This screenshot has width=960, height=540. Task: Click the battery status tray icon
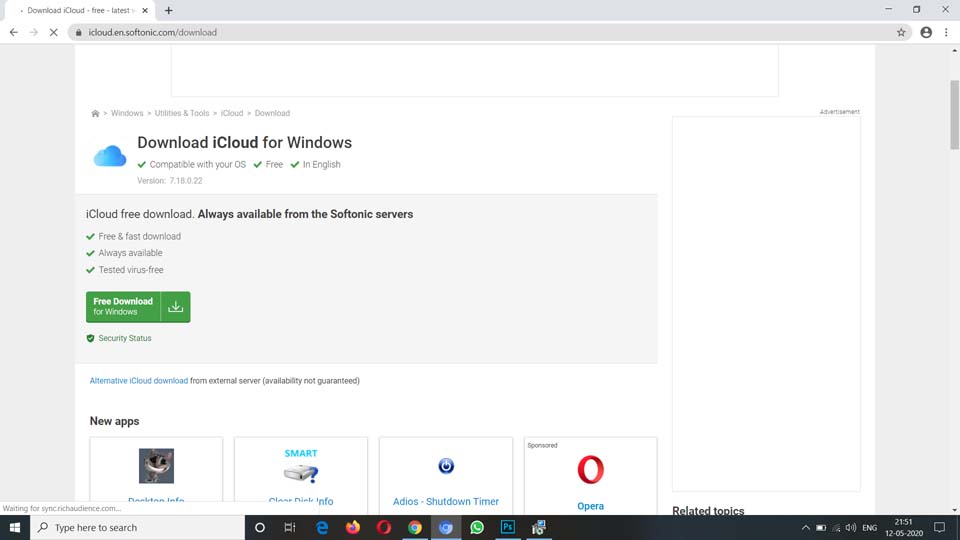pos(821,528)
